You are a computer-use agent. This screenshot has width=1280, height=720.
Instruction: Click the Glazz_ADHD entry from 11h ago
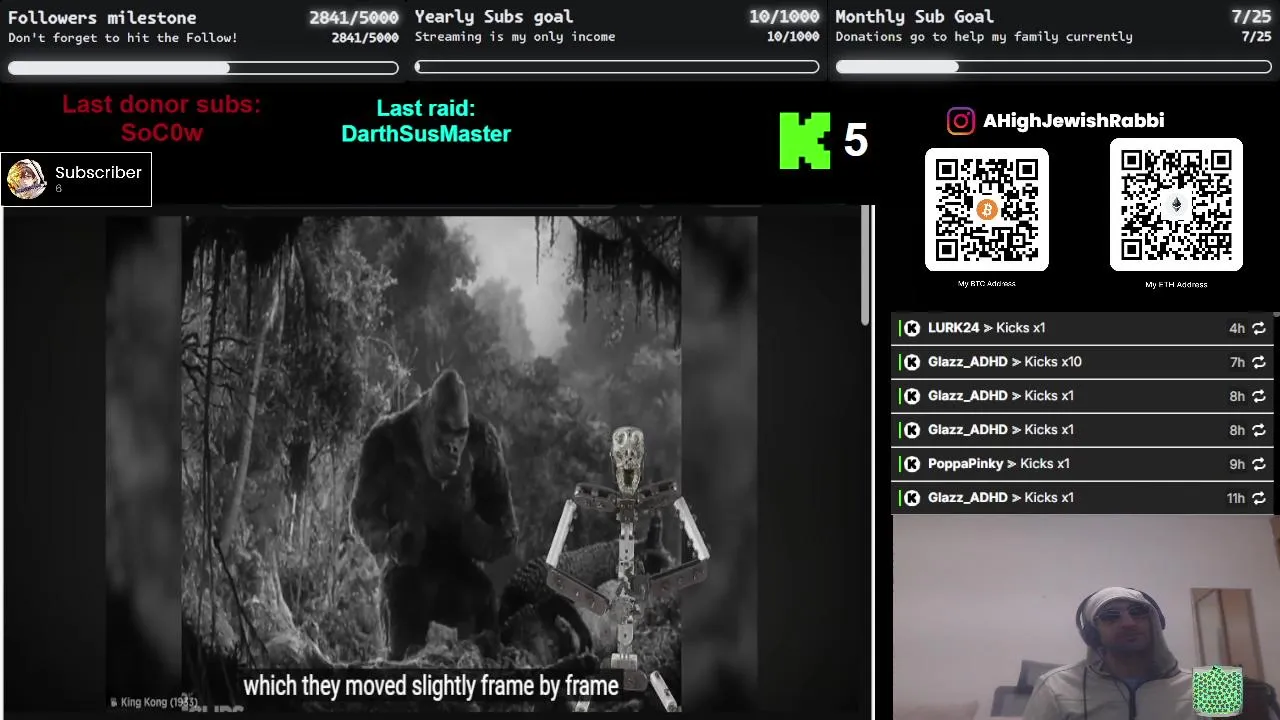(x=1082, y=498)
